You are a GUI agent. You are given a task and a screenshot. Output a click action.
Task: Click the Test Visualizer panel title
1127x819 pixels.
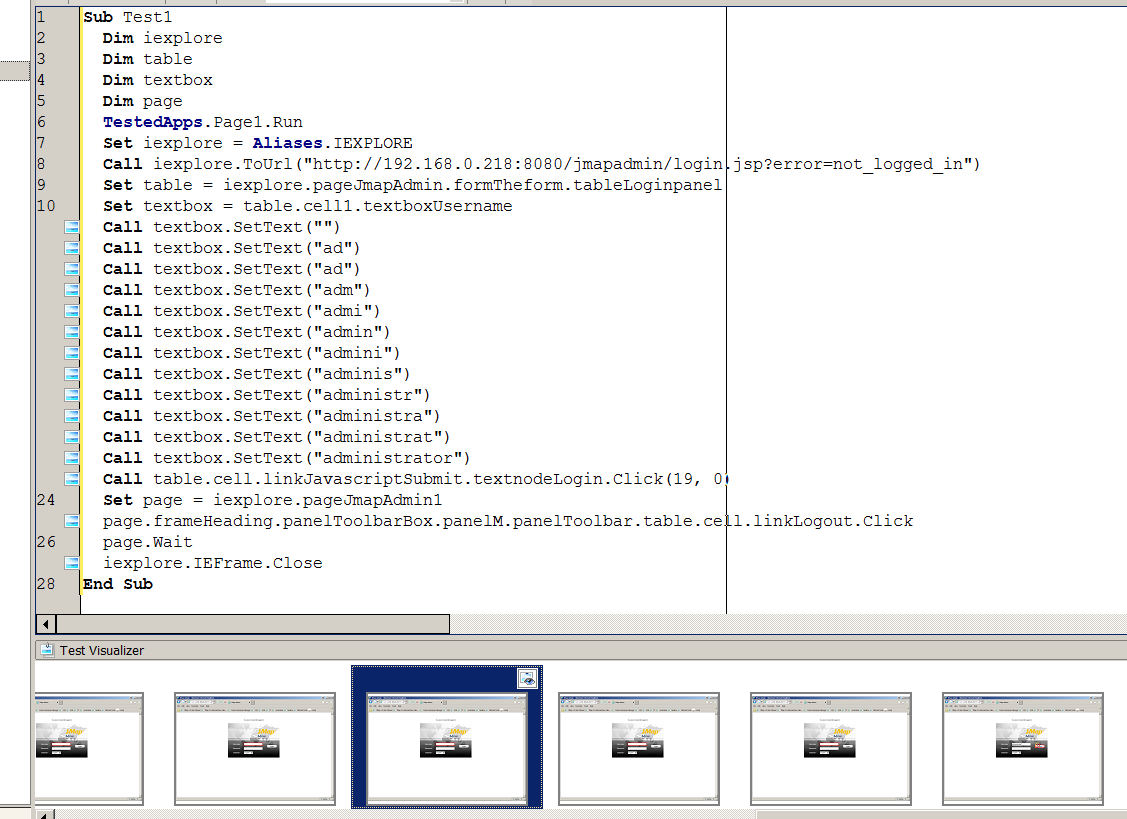click(x=102, y=650)
